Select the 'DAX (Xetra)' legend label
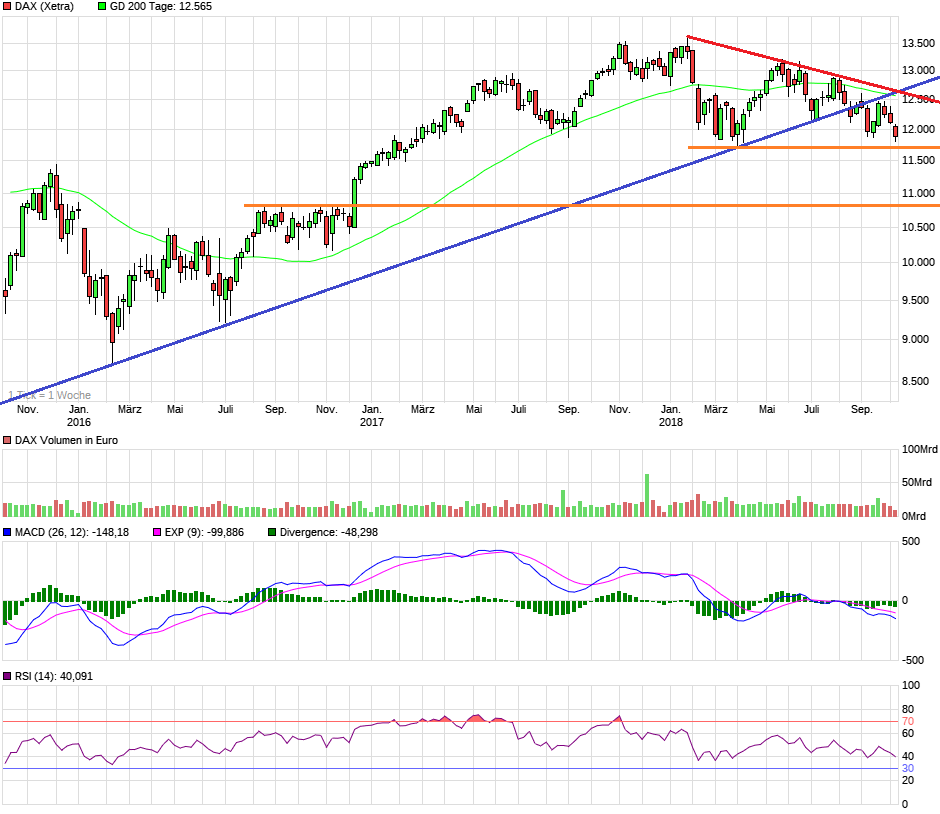940x814 pixels. tap(44, 7)
